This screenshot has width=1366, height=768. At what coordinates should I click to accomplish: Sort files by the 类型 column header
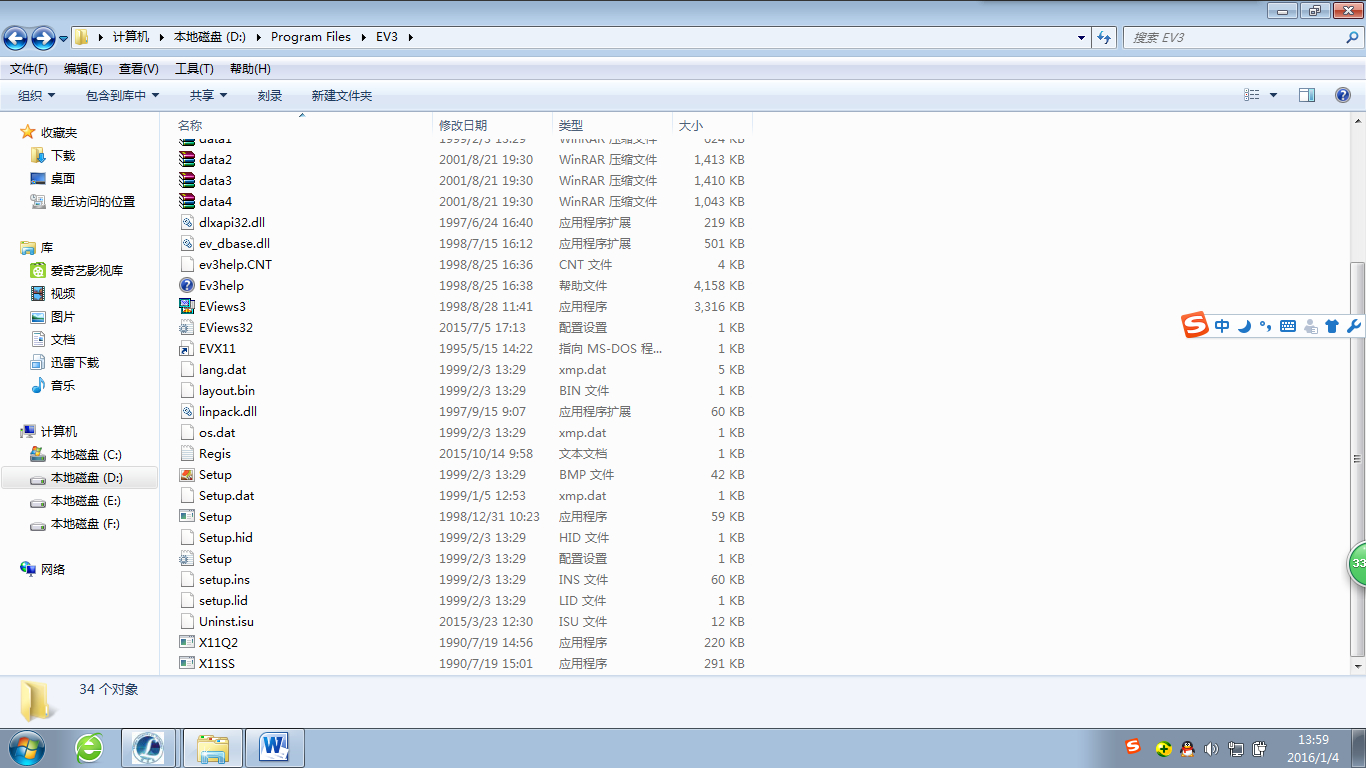612,125
